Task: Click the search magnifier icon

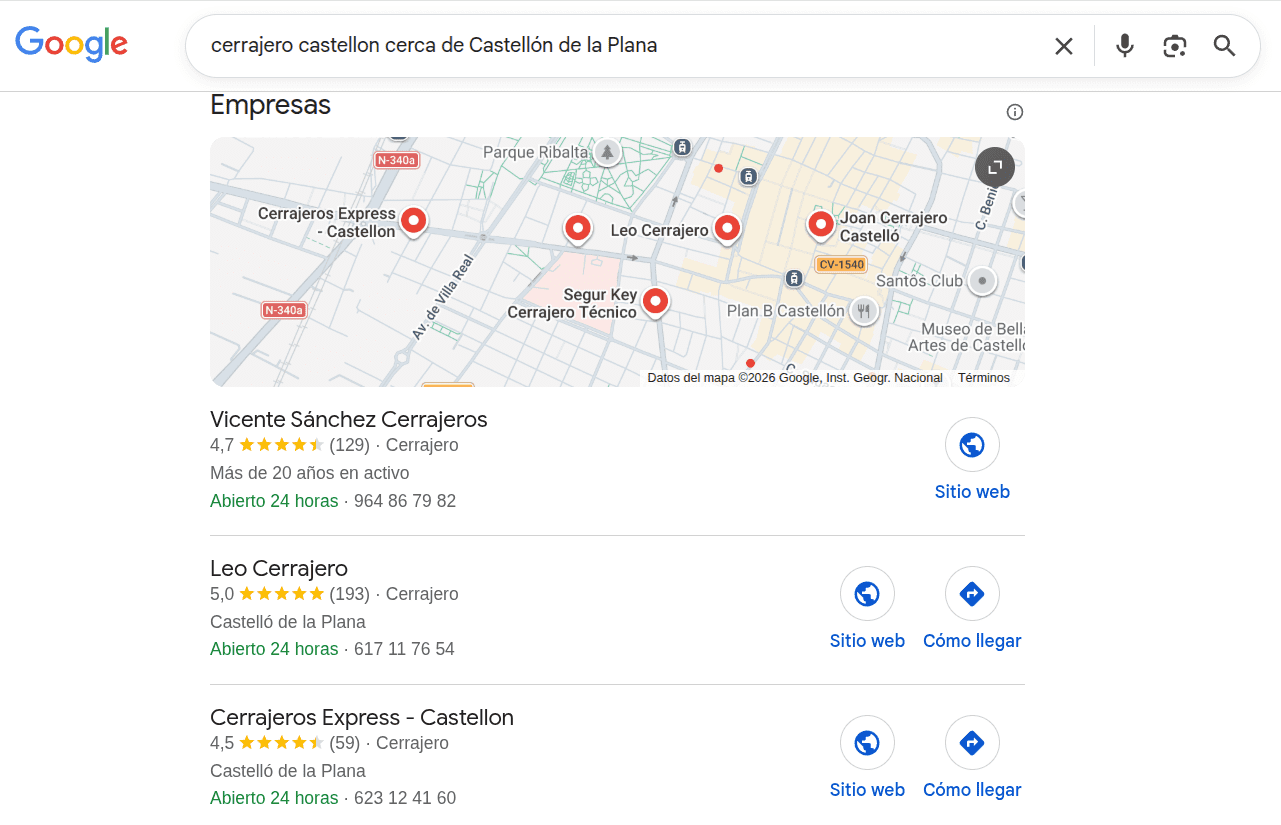Action: [x=1224, y=45]
